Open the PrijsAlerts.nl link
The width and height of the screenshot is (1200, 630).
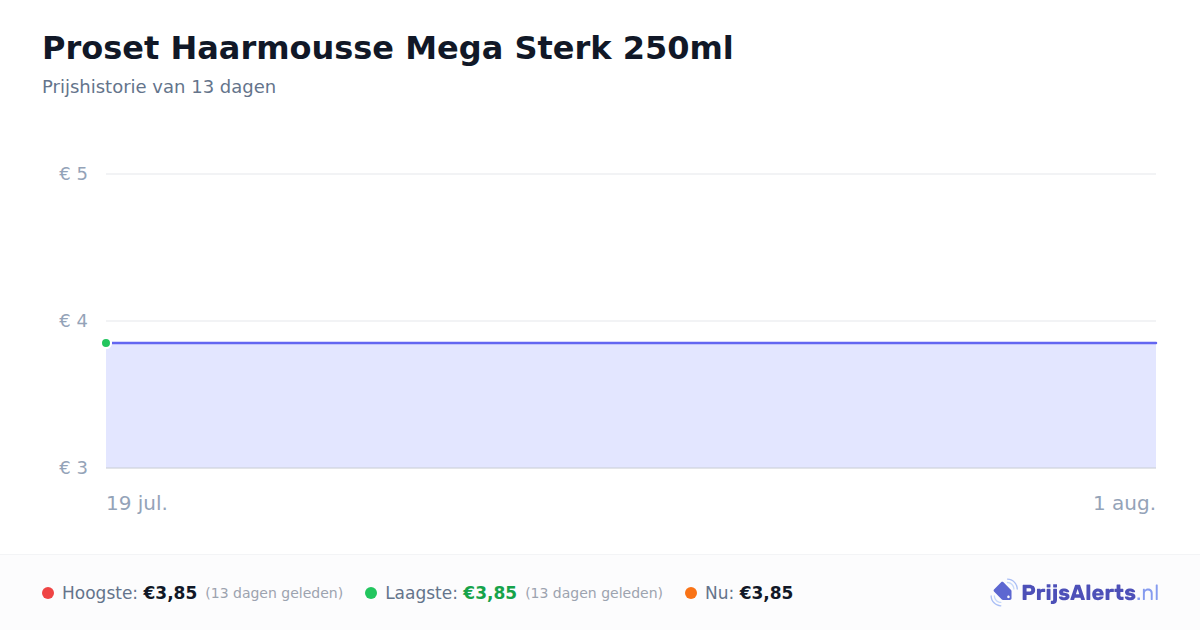[x=1074, y=593]
